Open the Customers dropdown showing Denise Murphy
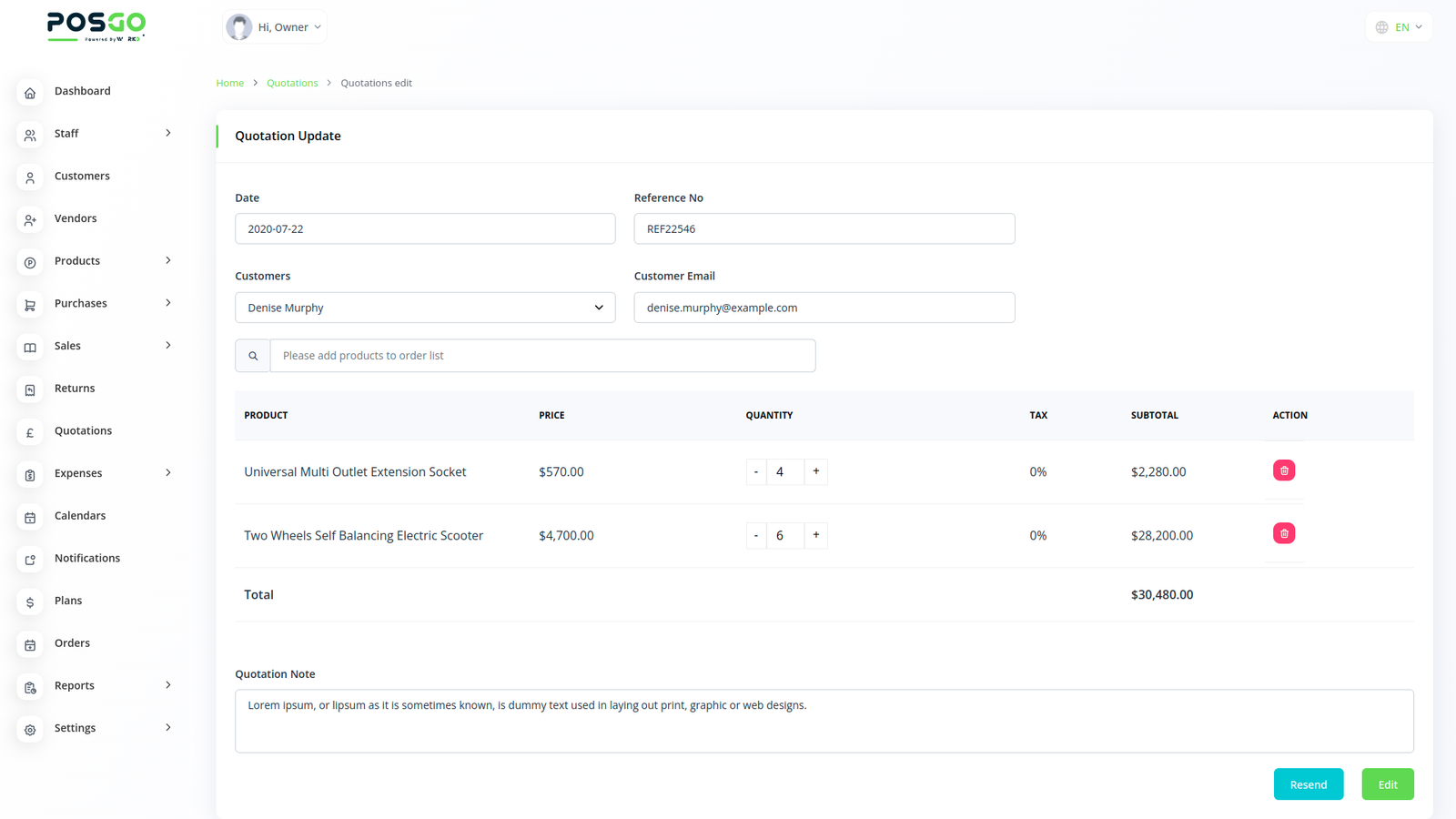 pos(425,308)
